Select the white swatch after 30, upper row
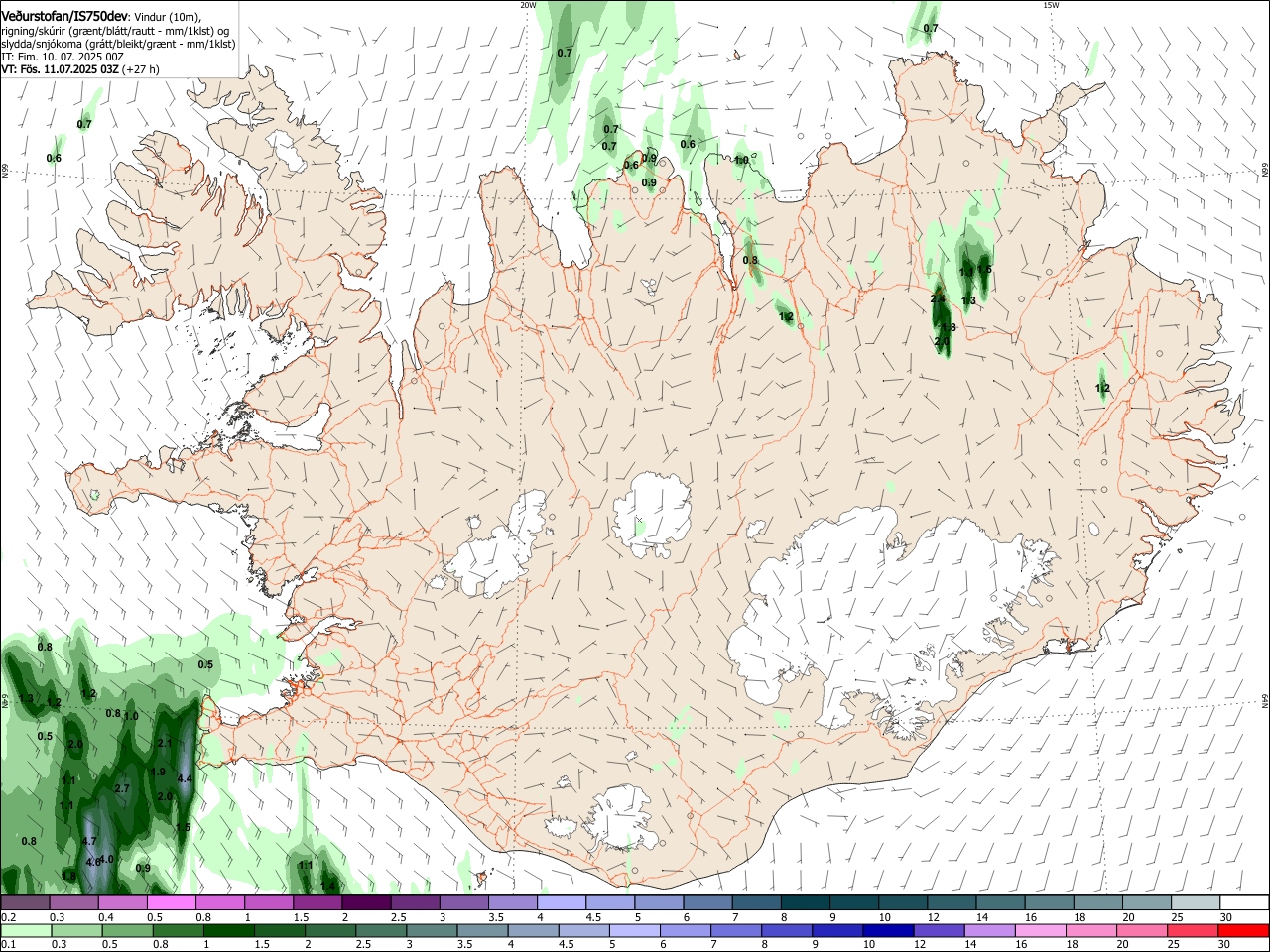This screenshot has height=952, width=1270. (x=1244, y=903)
